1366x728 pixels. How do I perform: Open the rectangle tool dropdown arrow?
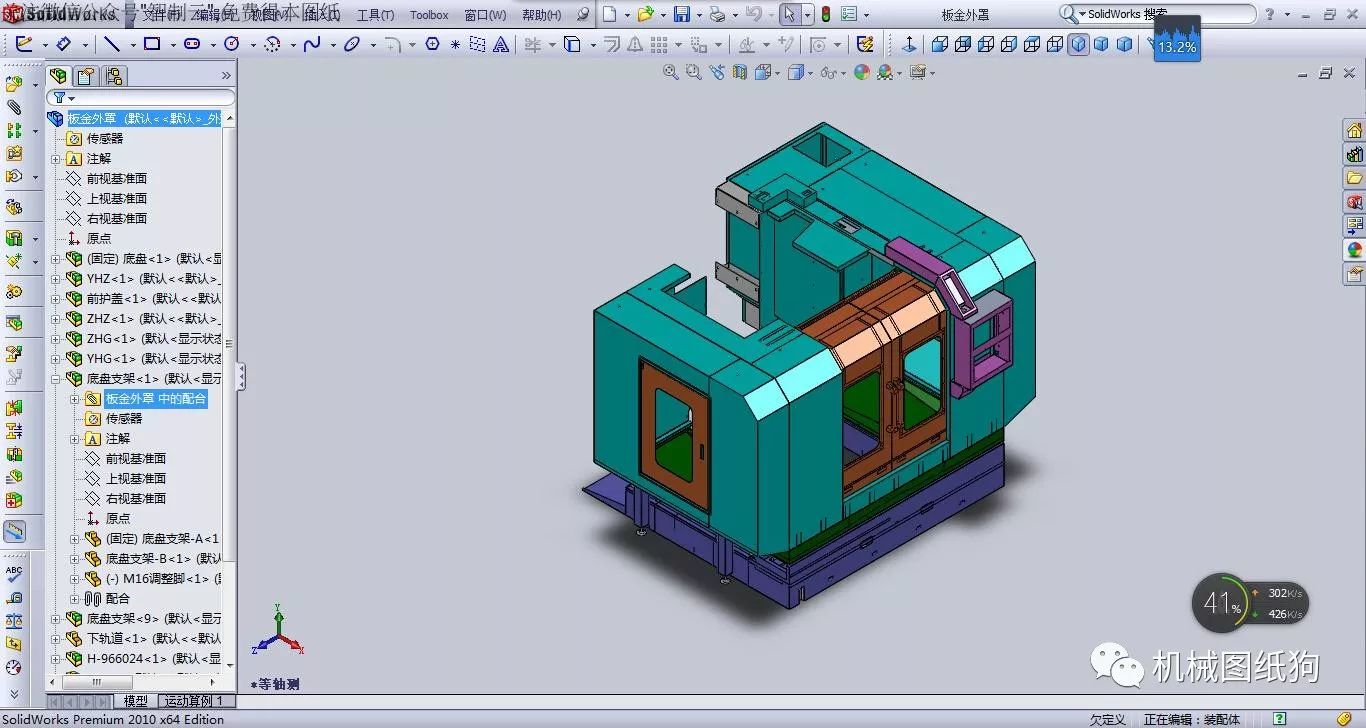[x=172, y=45]
